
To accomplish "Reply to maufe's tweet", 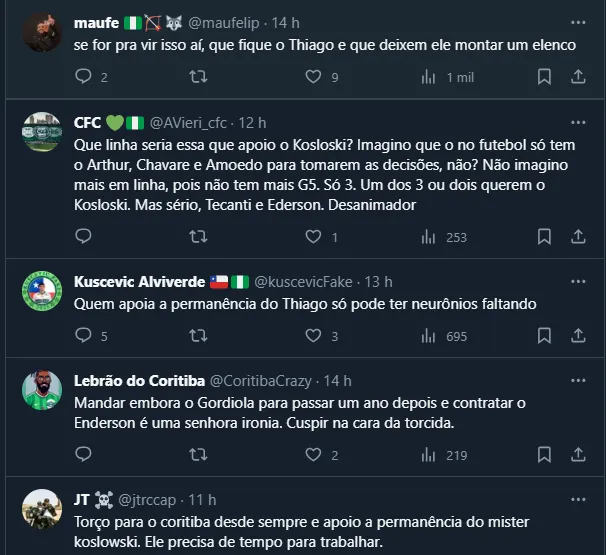I will tap(84, 77).
